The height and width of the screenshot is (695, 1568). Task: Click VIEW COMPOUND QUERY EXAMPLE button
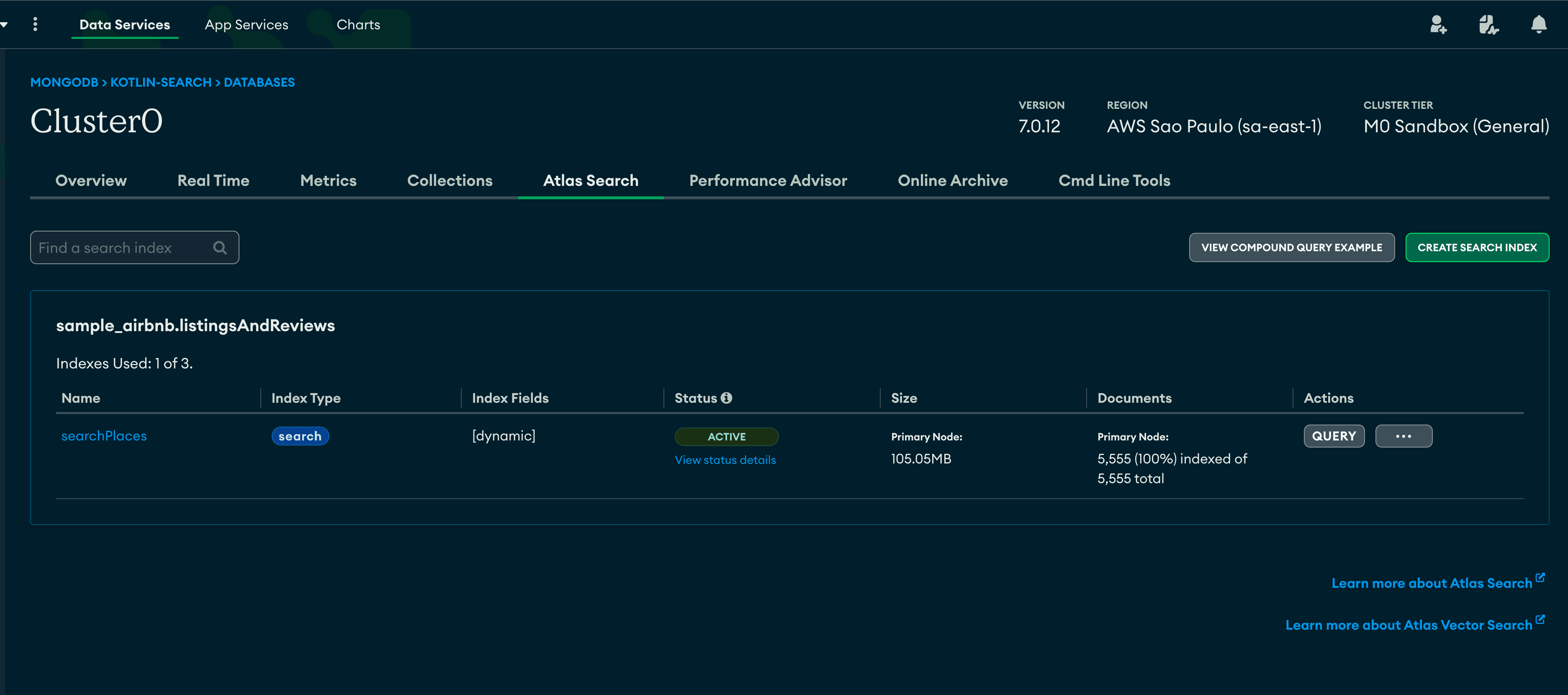click(x=1291, y=247)
